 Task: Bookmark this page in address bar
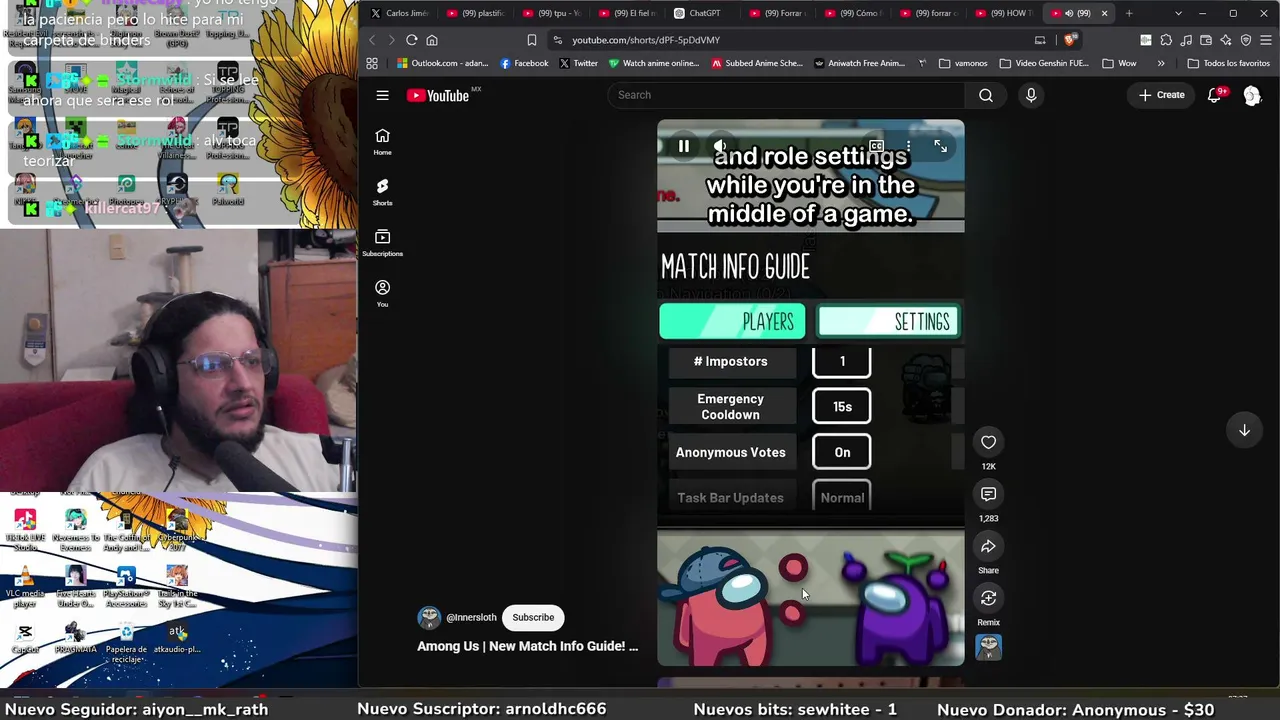[x=532, y=40]
